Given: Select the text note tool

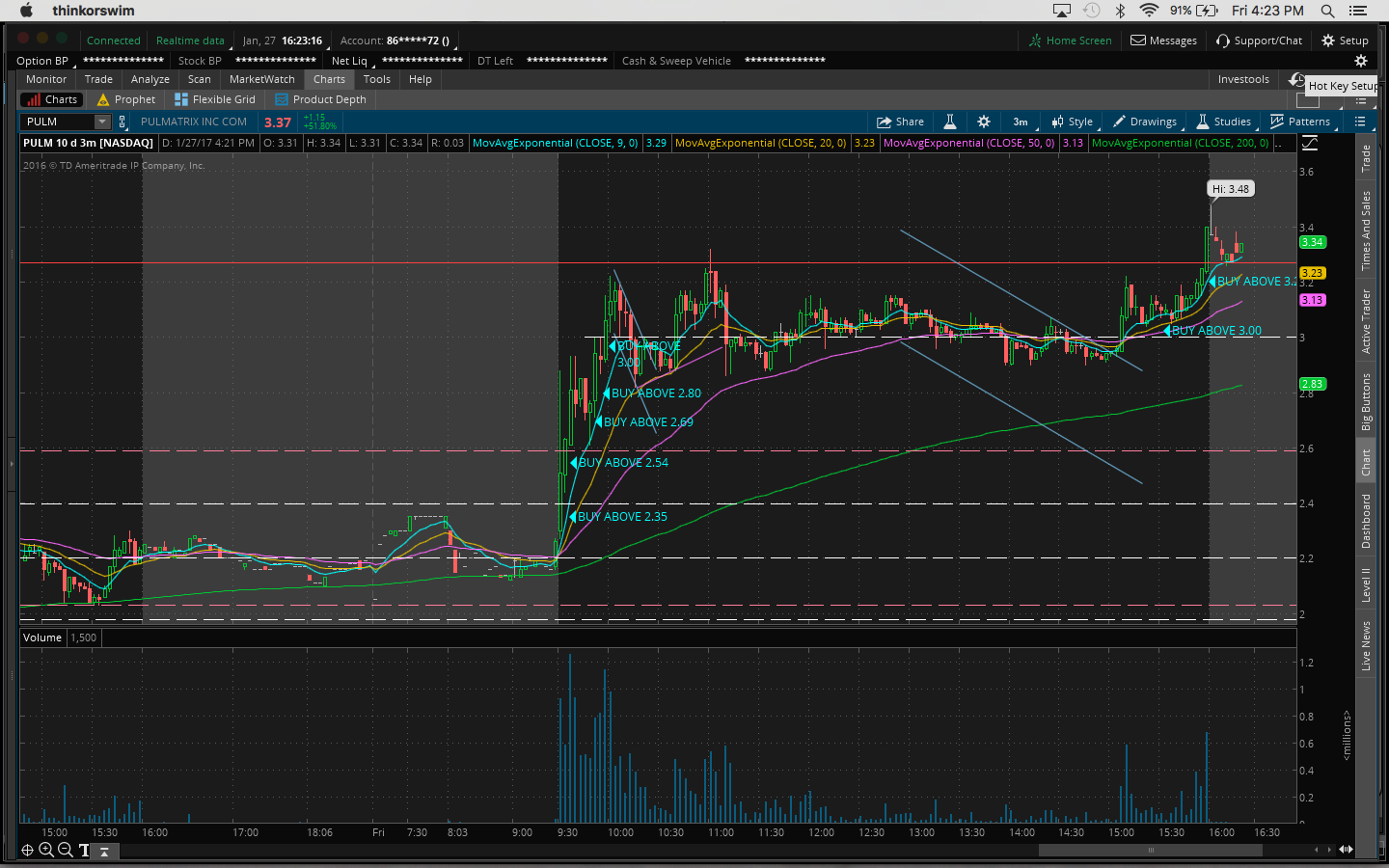Looking at the screenshot, I should coord(84,850).
